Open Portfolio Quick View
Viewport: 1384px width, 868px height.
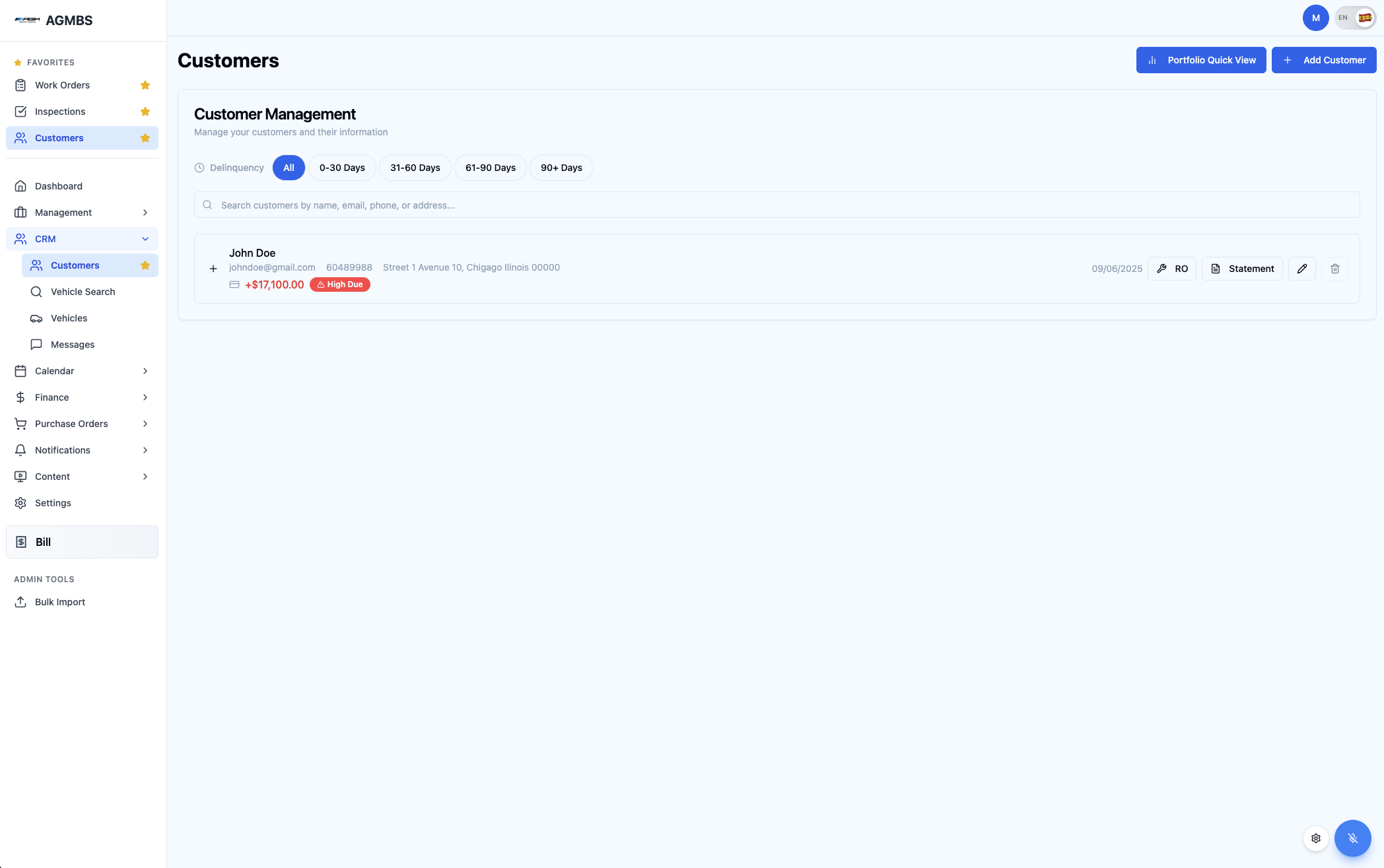(1200, 60)
